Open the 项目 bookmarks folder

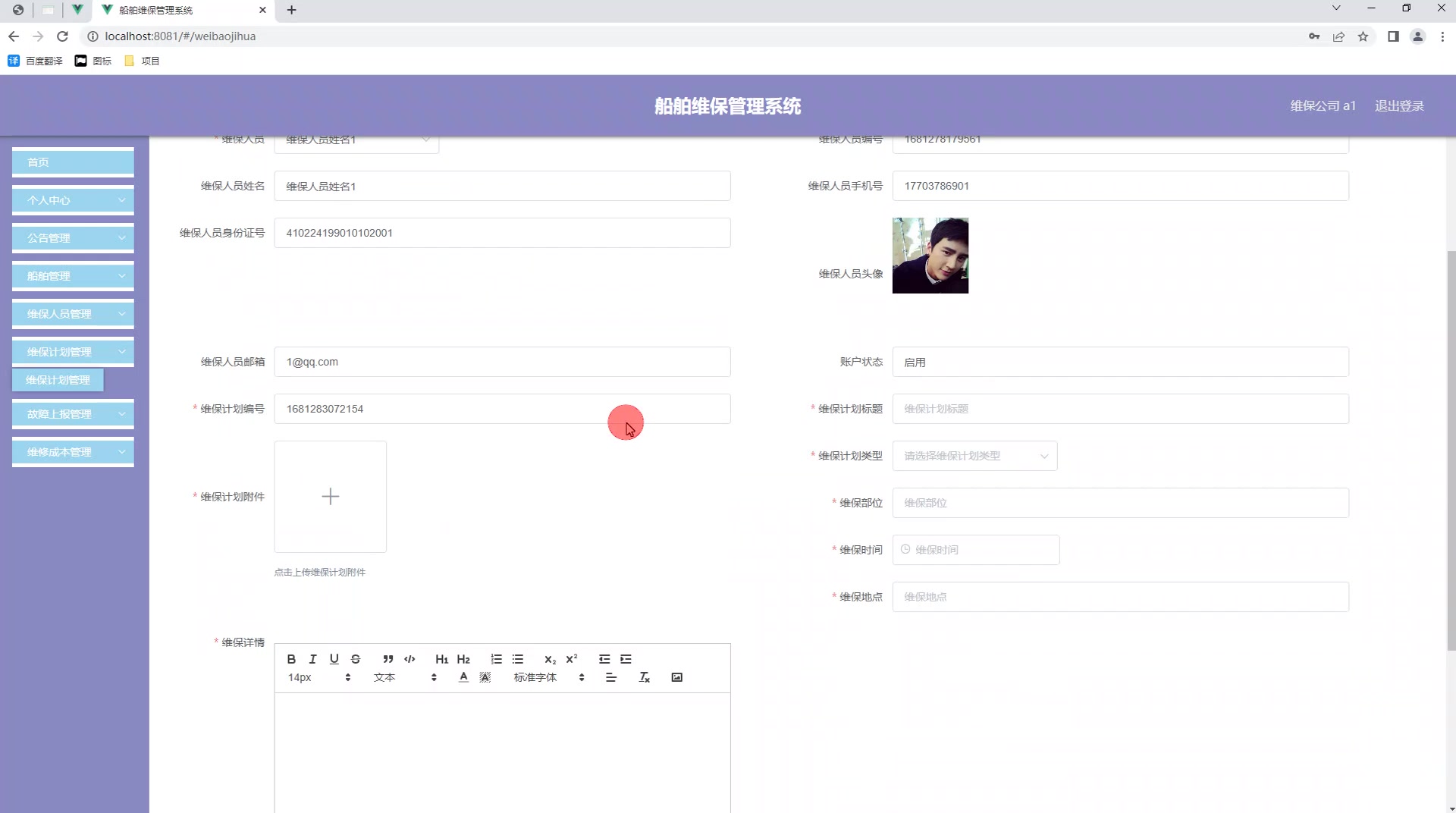[142, 61]
